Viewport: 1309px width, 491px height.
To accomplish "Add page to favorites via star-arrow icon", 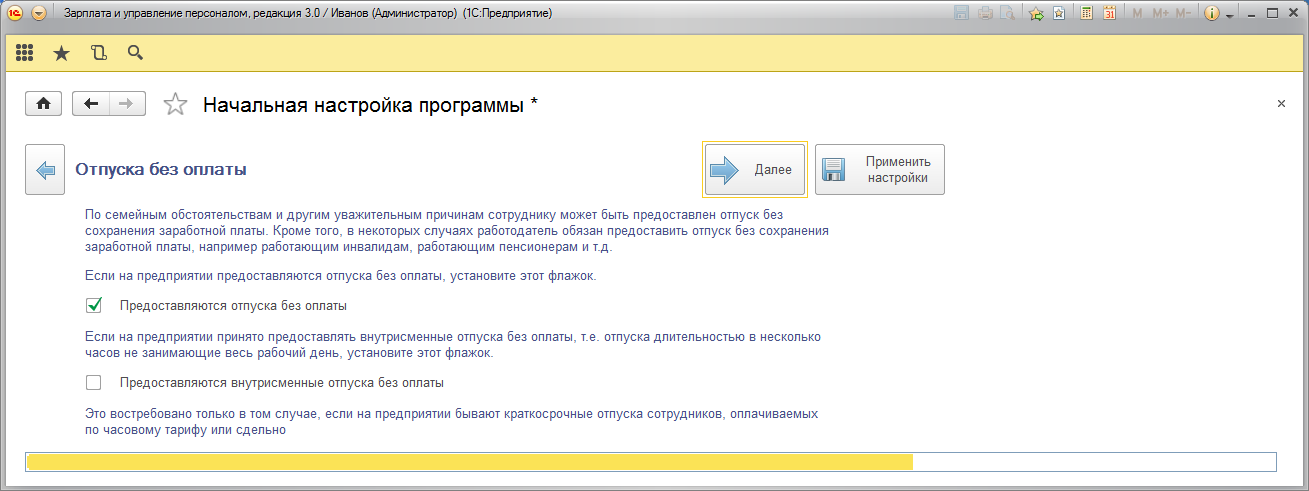I will tap(1037, 14).
